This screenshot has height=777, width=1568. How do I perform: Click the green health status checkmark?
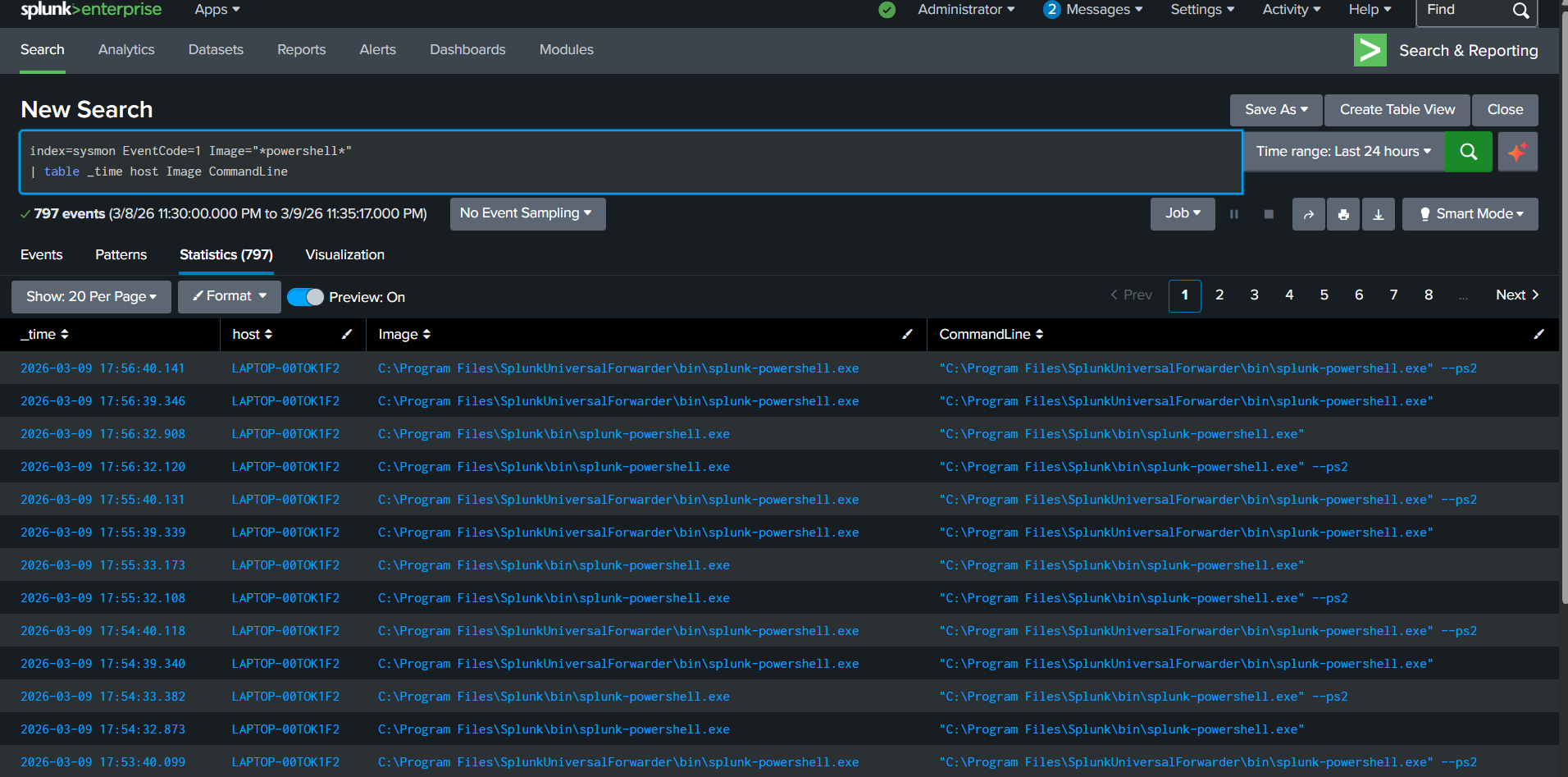point(887,11)
